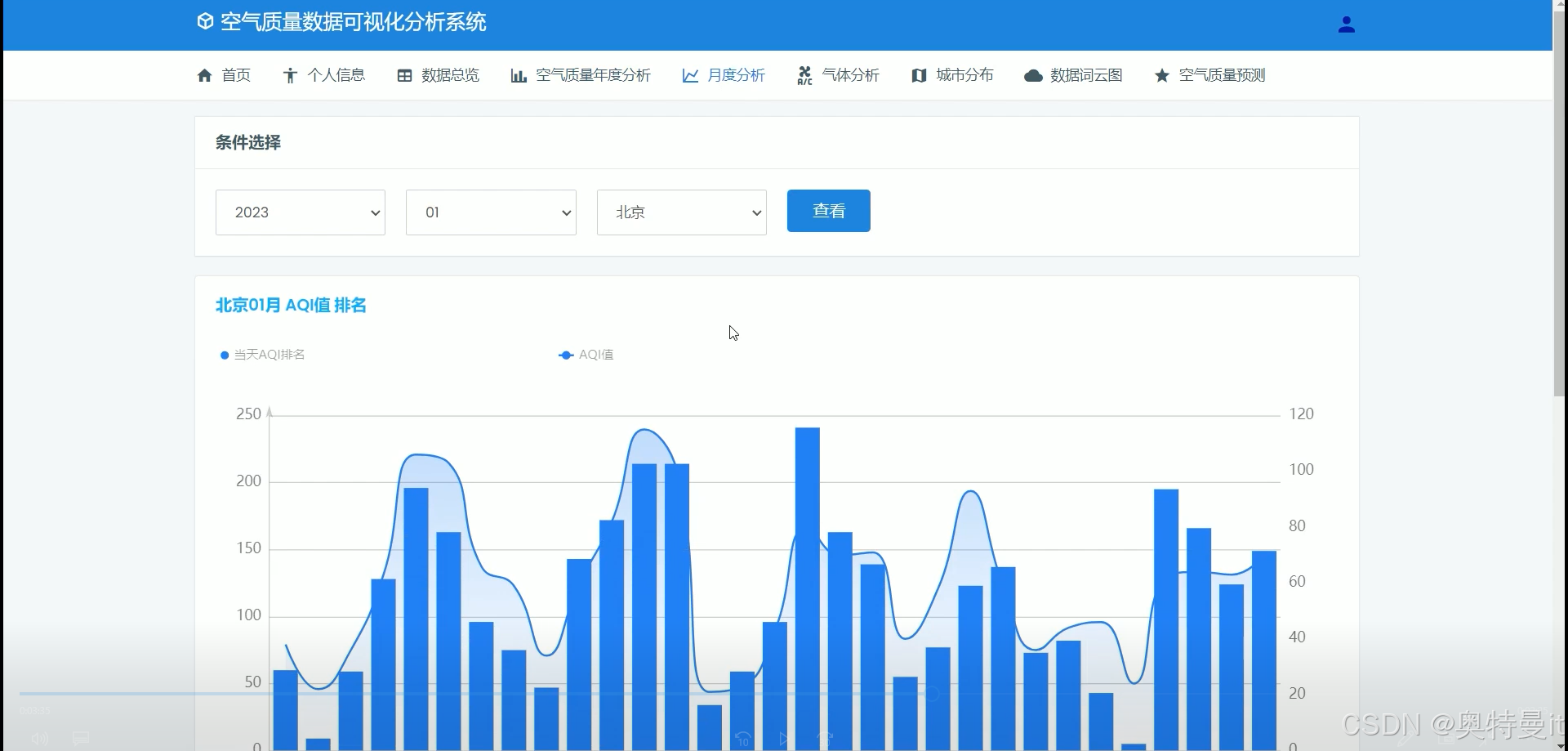The width and height of the screenshot is (1568, 751).
Task: Open 气体分析 via its A/C icon
Action: pyautogui.click(x=804, y=75)
